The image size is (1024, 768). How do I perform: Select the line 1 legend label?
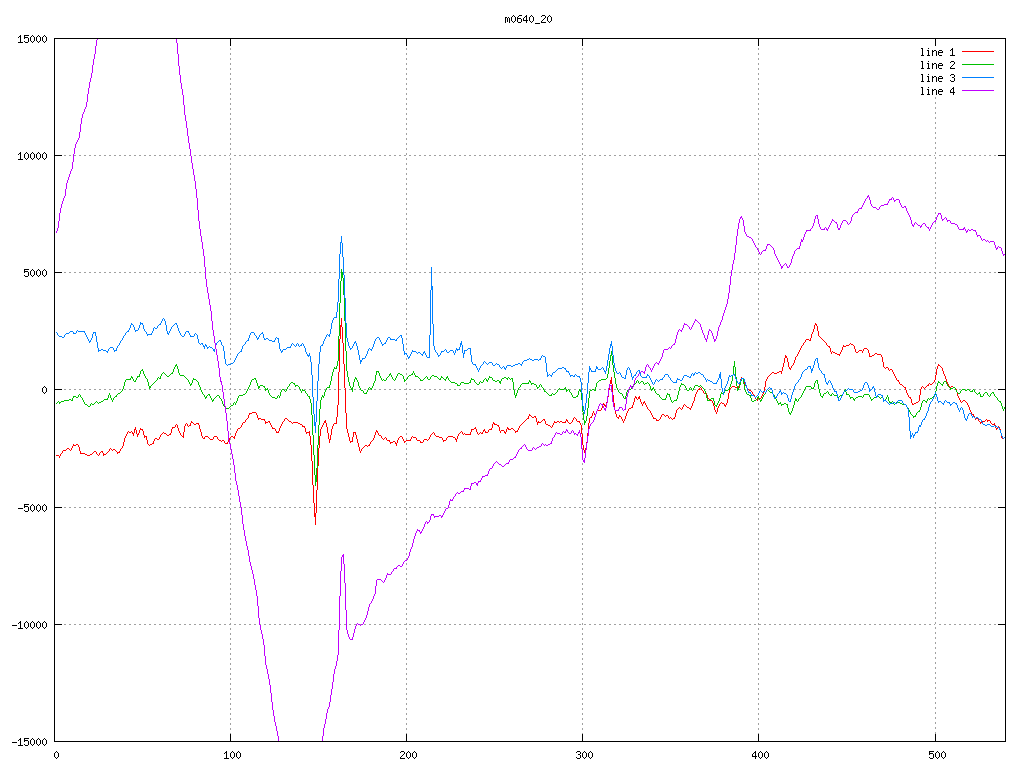pos(937,52)
